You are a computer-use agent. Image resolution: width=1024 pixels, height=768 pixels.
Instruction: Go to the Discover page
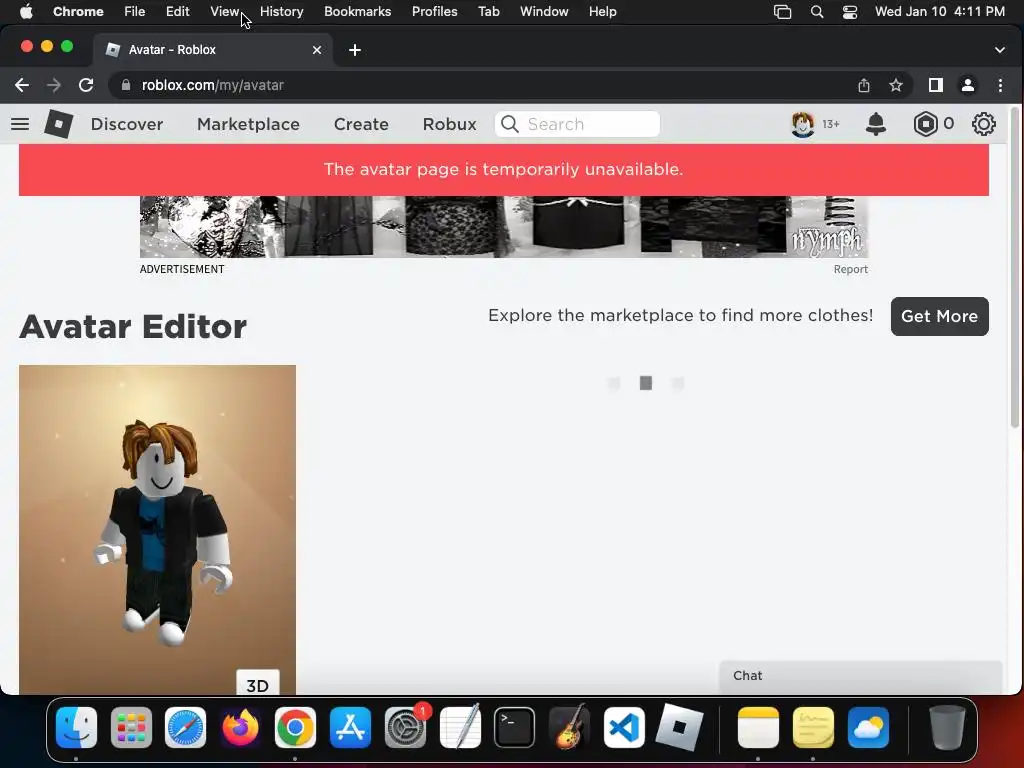click(127, 124)
